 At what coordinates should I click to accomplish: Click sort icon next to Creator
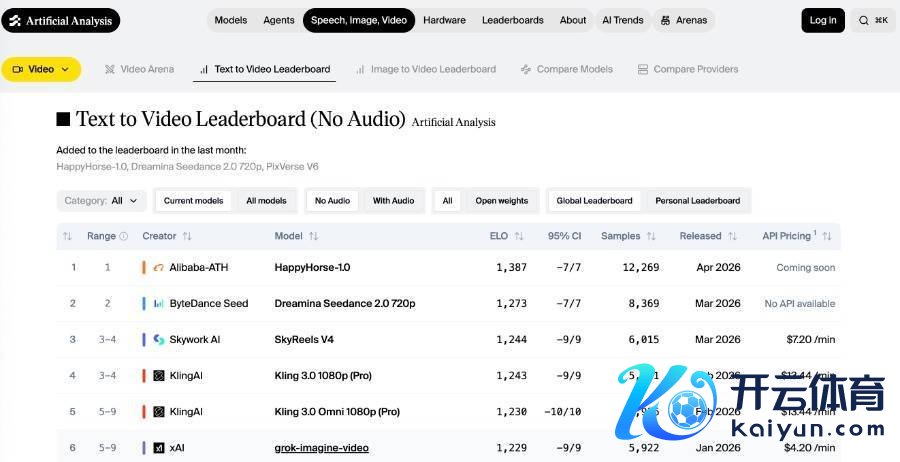187,237
